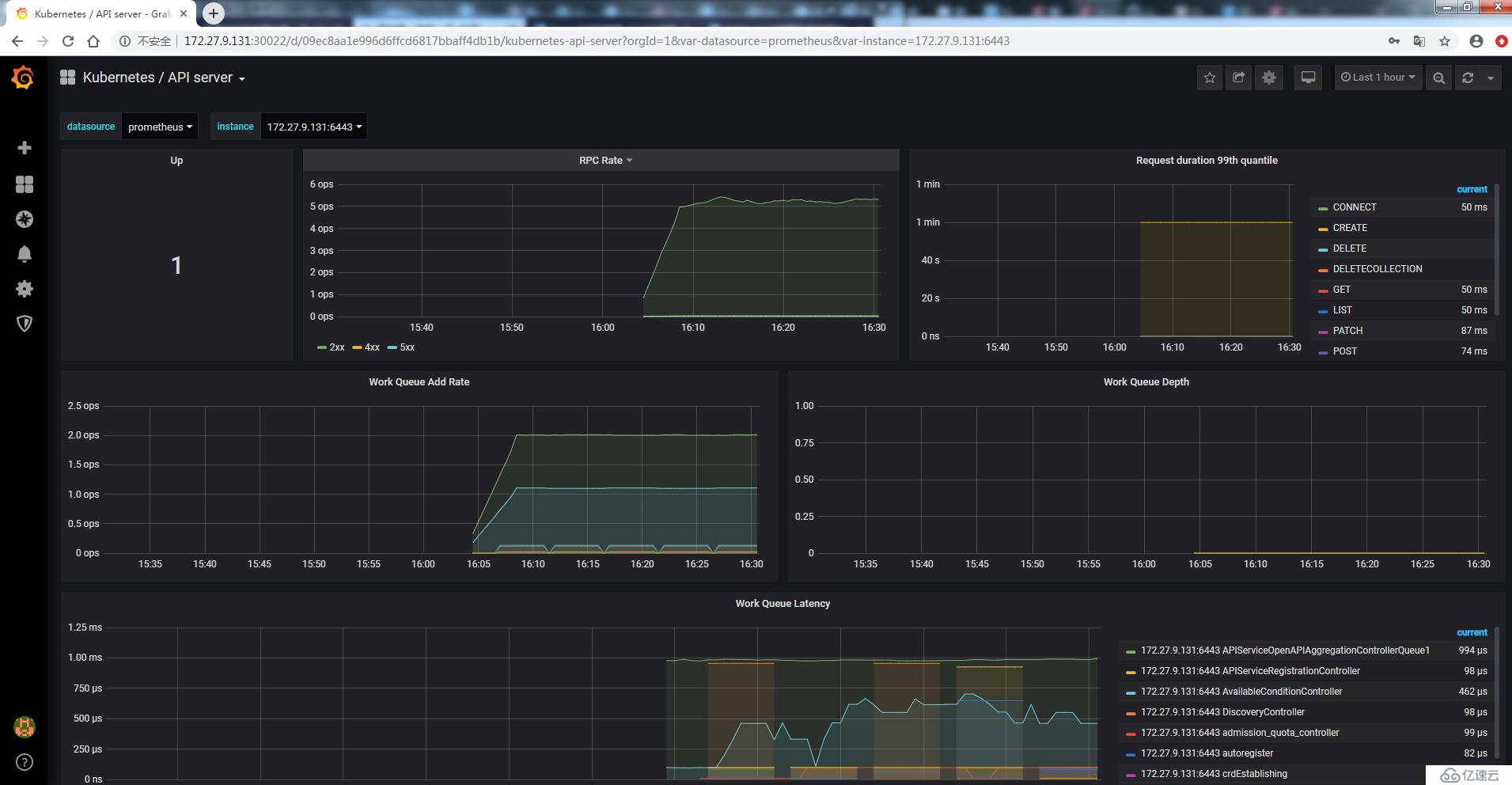This screenshot has width=1512, height=785.
Task: Open the Alerting bell icon in sidebar
Action: point(25,254)
